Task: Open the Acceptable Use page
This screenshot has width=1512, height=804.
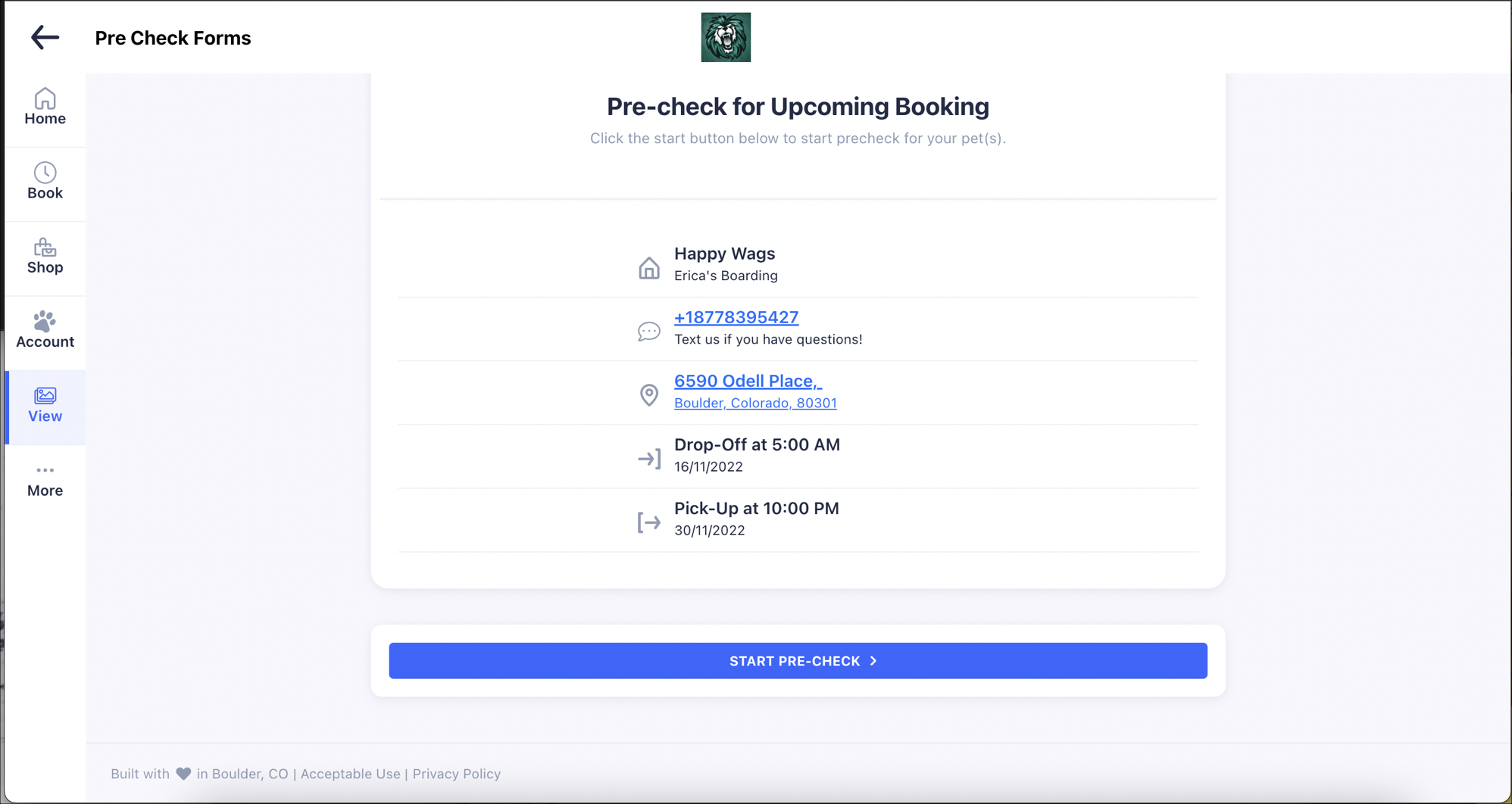Action: [x=350, y=773]
